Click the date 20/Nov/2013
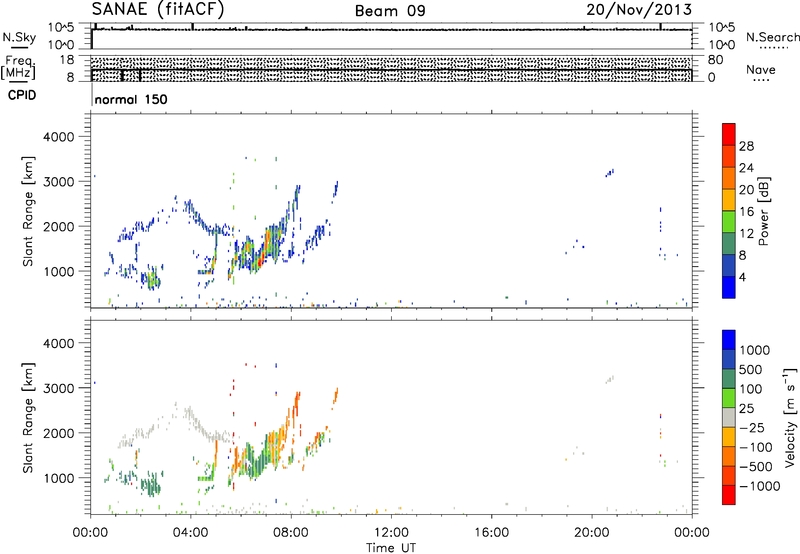Image resolution: width=800 pixels, height=554 pixels. click(x=639, y=10)
